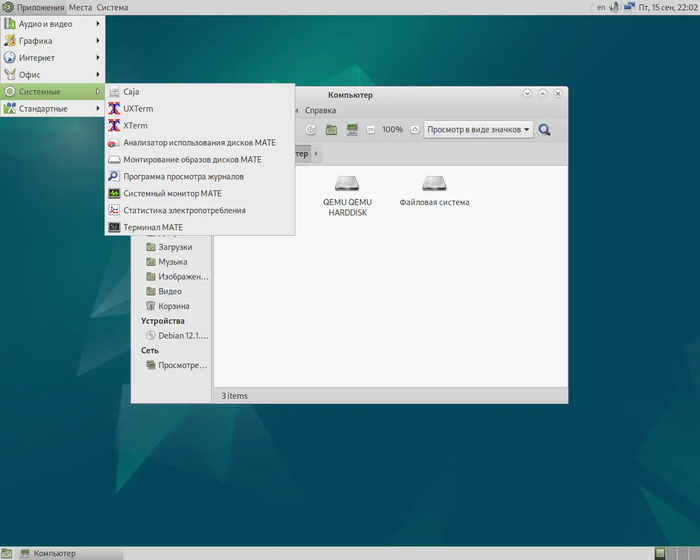Expand the Офис category
The height and width of the screenshot is (560, 700).
pos(53,75)
